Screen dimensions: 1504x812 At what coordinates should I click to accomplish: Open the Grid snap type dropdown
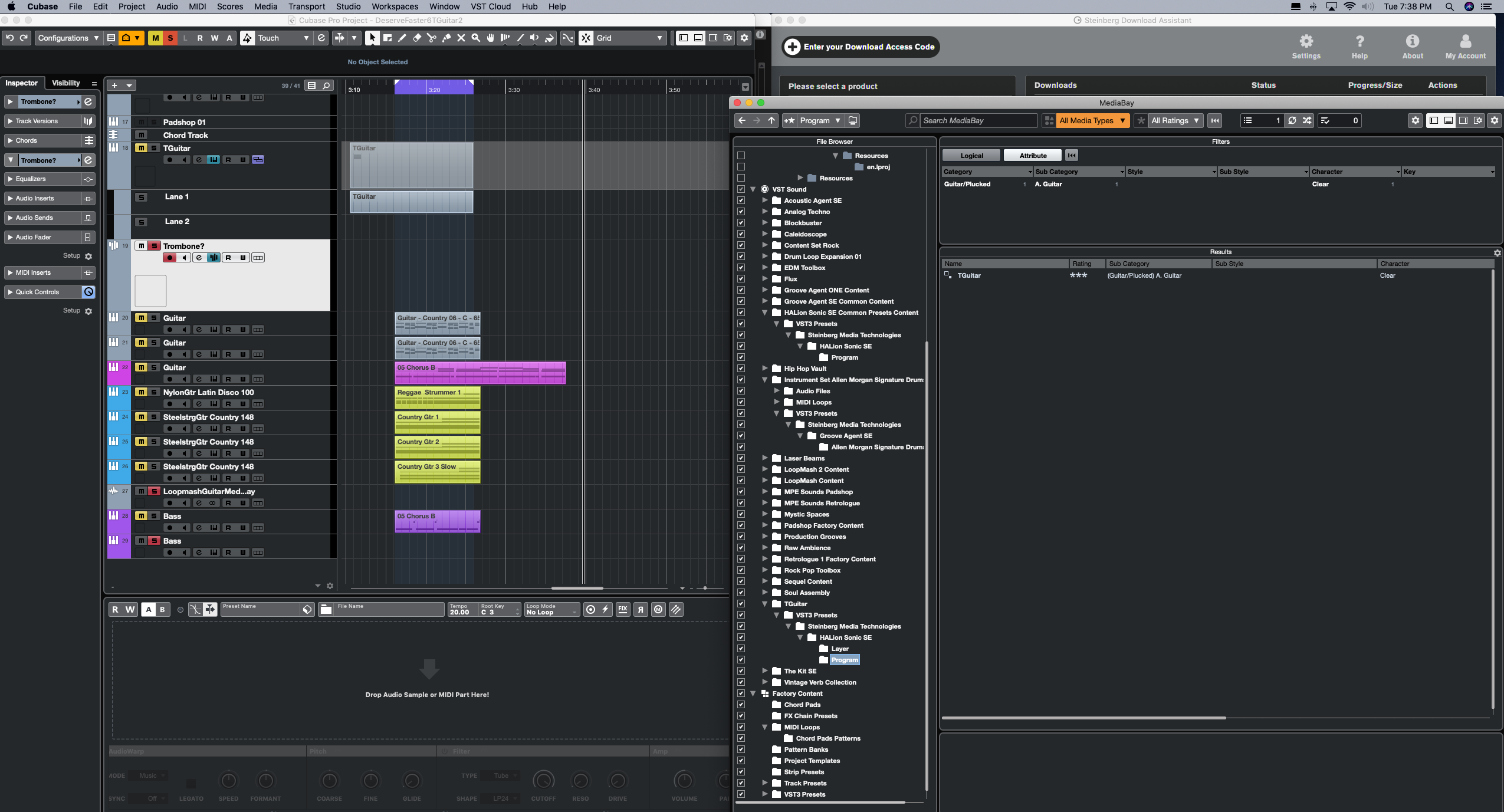pos(629,38)
